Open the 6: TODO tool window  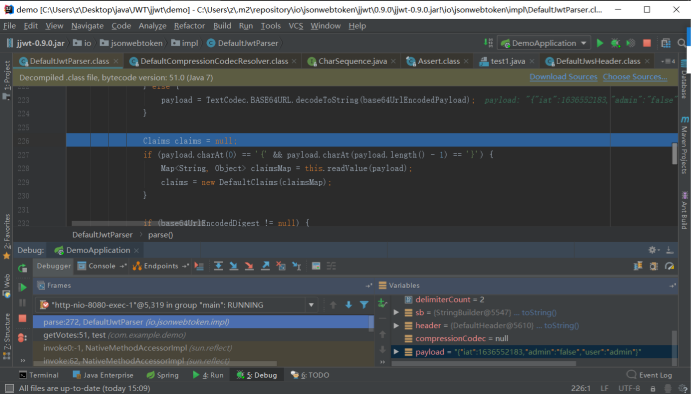point(310,375)
